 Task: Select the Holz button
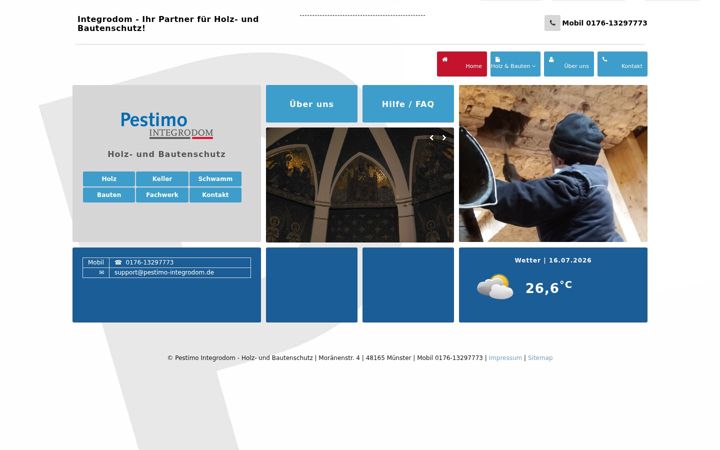pos(109,179)
